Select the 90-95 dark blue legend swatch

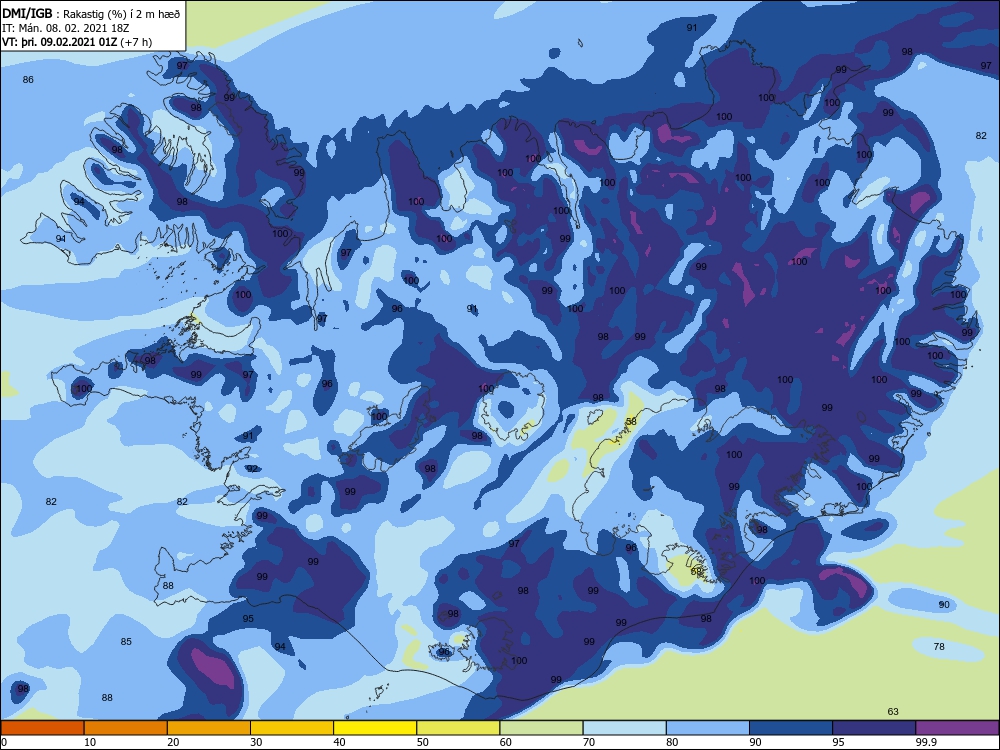[791, 728]
